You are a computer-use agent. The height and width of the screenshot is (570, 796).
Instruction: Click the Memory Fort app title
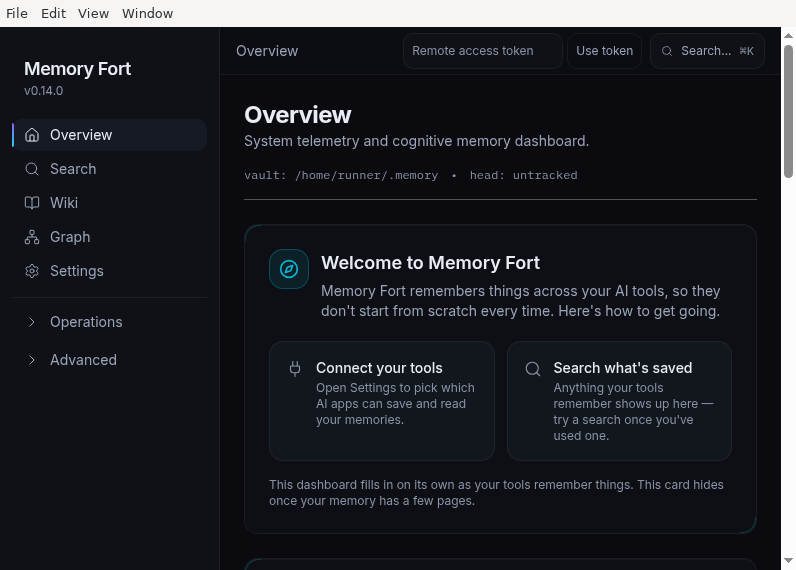pyautogui.click(x=78, y=69)
